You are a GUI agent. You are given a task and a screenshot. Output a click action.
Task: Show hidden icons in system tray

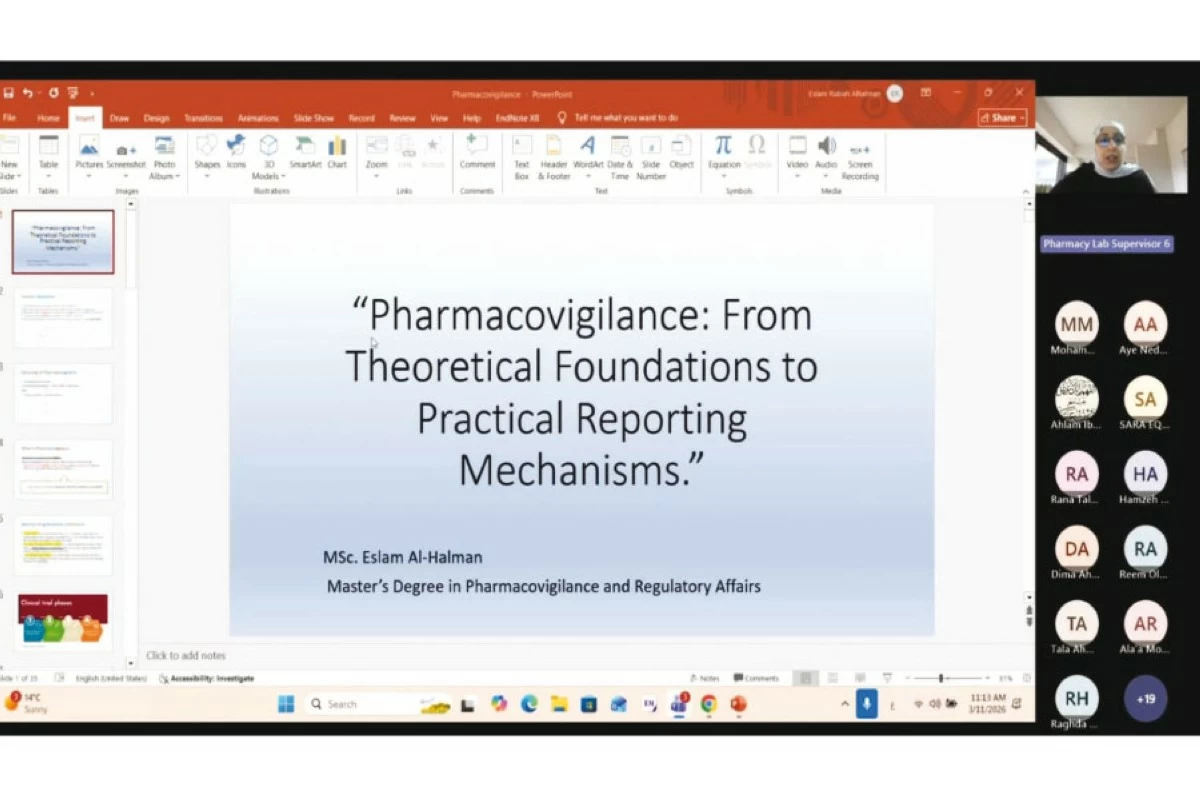845,704
